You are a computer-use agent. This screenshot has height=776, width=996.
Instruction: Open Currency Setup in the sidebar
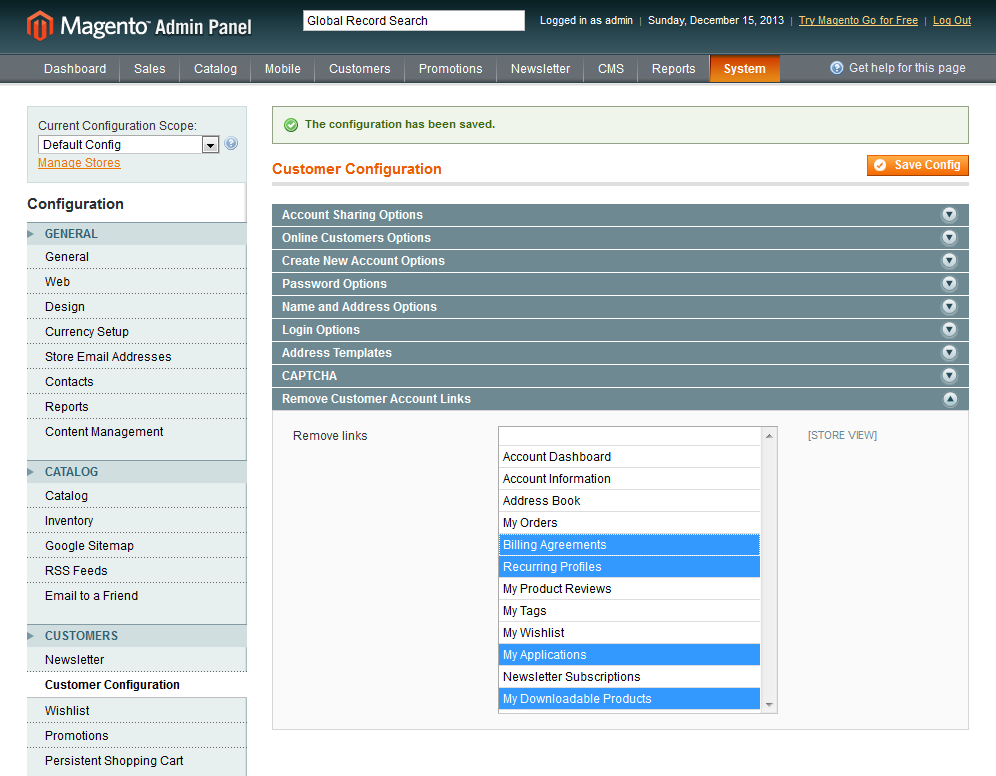[137, 331]
